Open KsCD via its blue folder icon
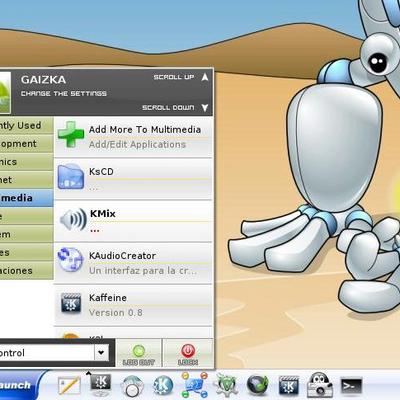This screenshot has width=400, height=400. point(71,177)
